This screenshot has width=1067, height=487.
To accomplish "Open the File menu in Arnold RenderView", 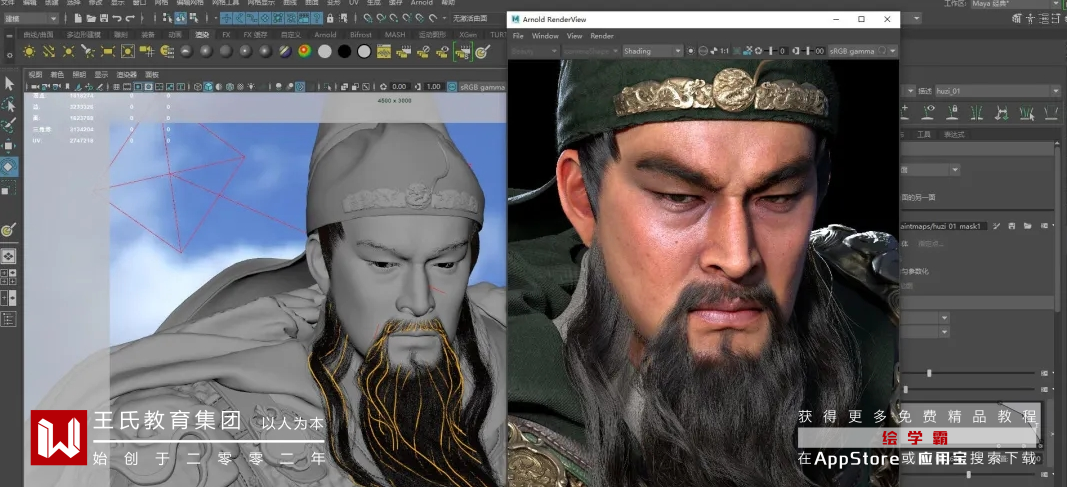I will [x=518, y=36].
